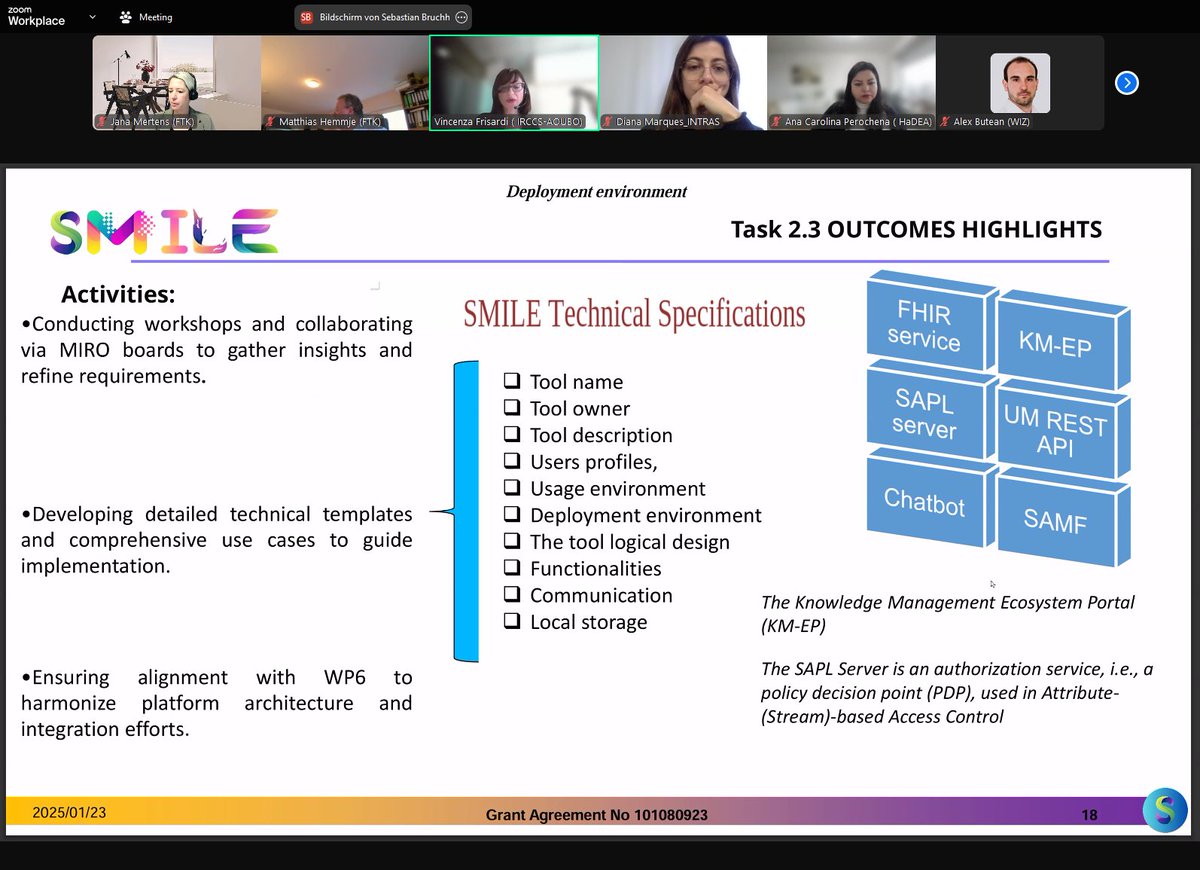Show next participants with the blue arrow
Image resolution: width=1200 pixels, height=870 pixels.
(x=1127, y=83)
